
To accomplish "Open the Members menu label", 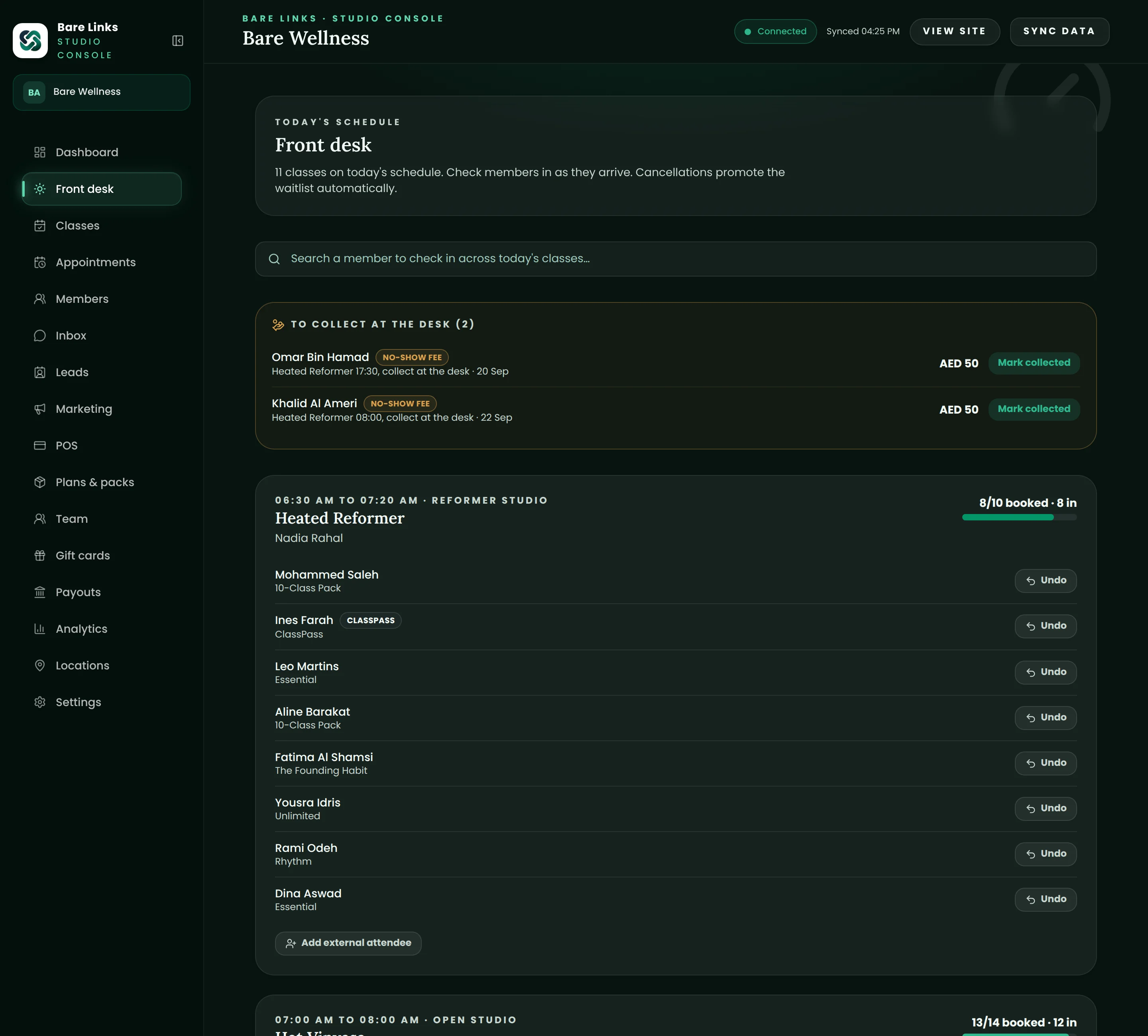I will (82, 299).
